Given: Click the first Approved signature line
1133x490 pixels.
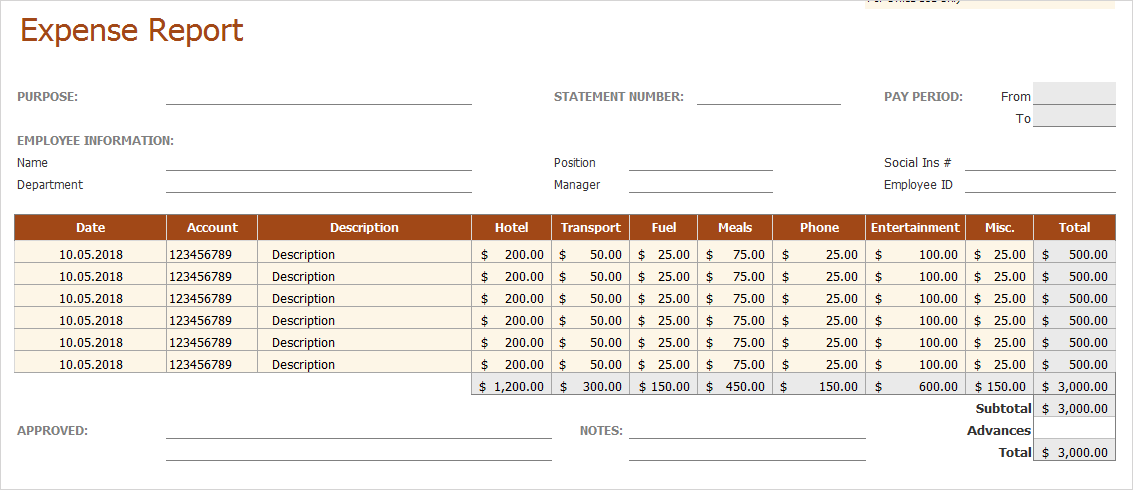Looking at the screenshot, I should pos(358,430).
